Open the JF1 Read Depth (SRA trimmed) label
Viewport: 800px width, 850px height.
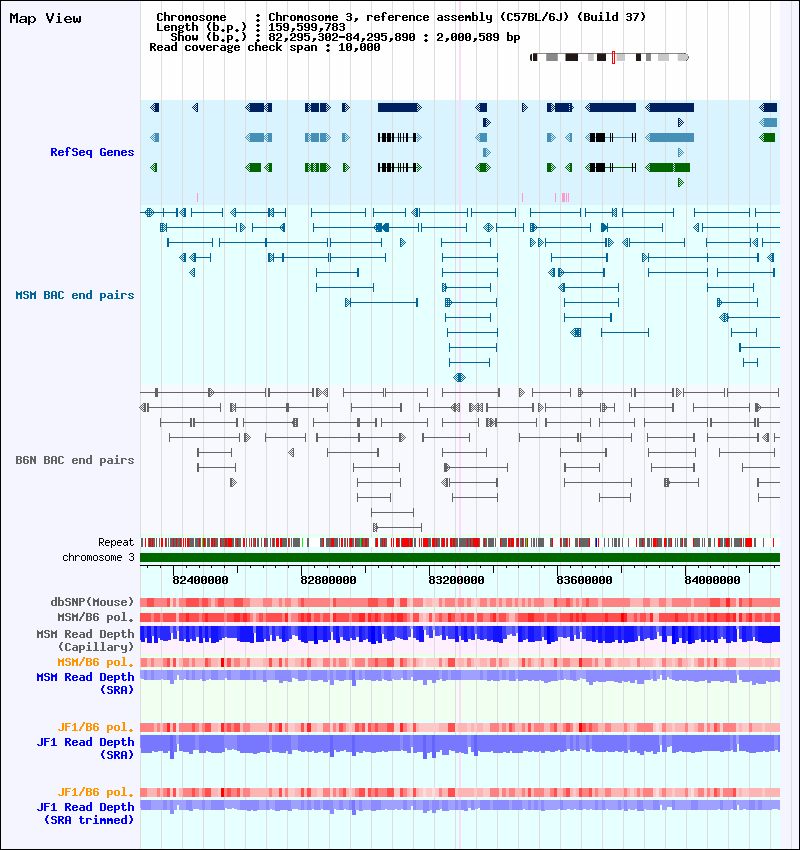pyautogui.click(x=85, y=814)
